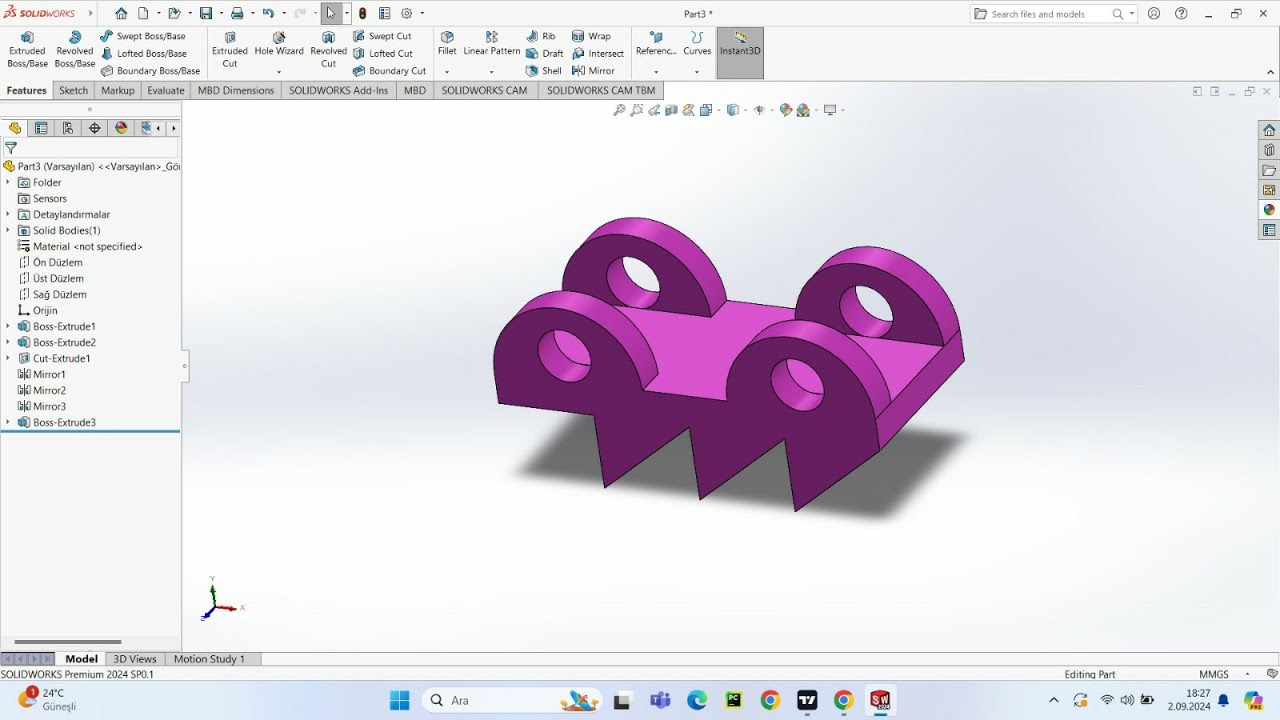Image resolution: width=1280 pixels, height=720 pixels.
Task: Choose the Extruded Cut tool
Action: 230,49
